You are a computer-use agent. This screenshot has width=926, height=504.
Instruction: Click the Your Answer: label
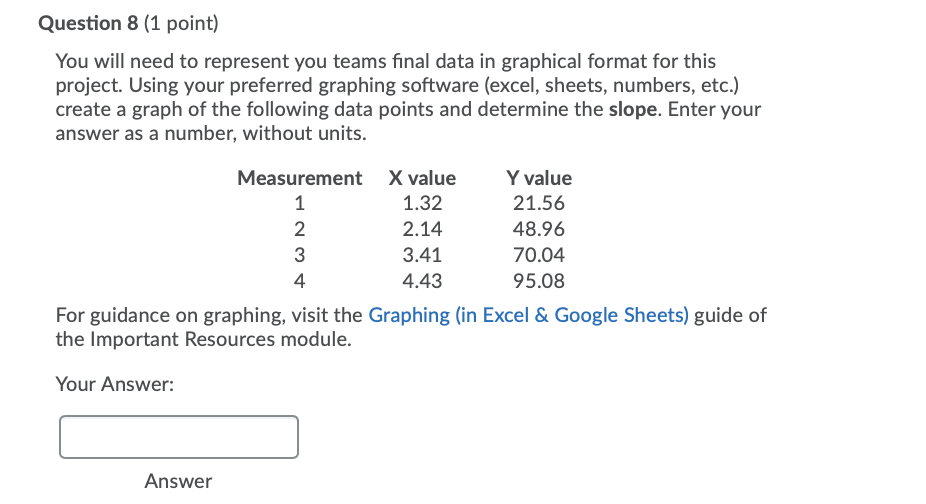tap(115, 385)
